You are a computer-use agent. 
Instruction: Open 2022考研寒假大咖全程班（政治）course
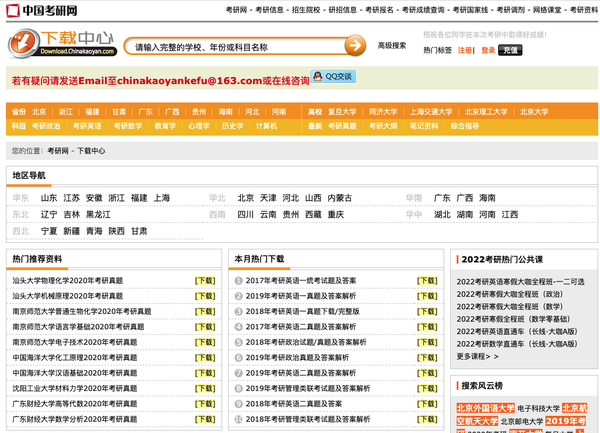pos(510,294)
